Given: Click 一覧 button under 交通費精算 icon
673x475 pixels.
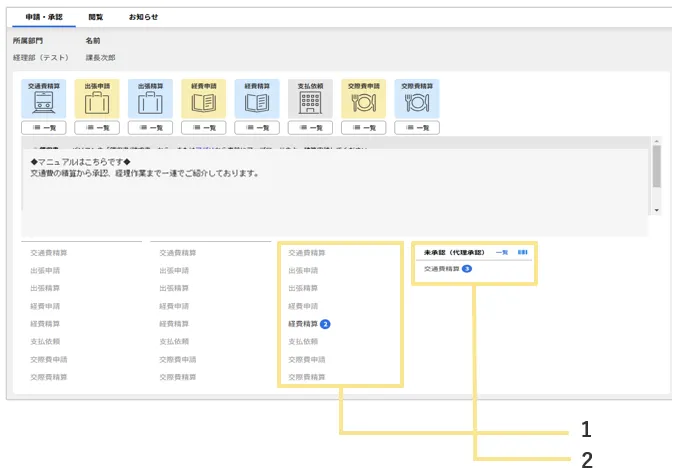Looking at the screenshot, I should click(x=43, y=128).
